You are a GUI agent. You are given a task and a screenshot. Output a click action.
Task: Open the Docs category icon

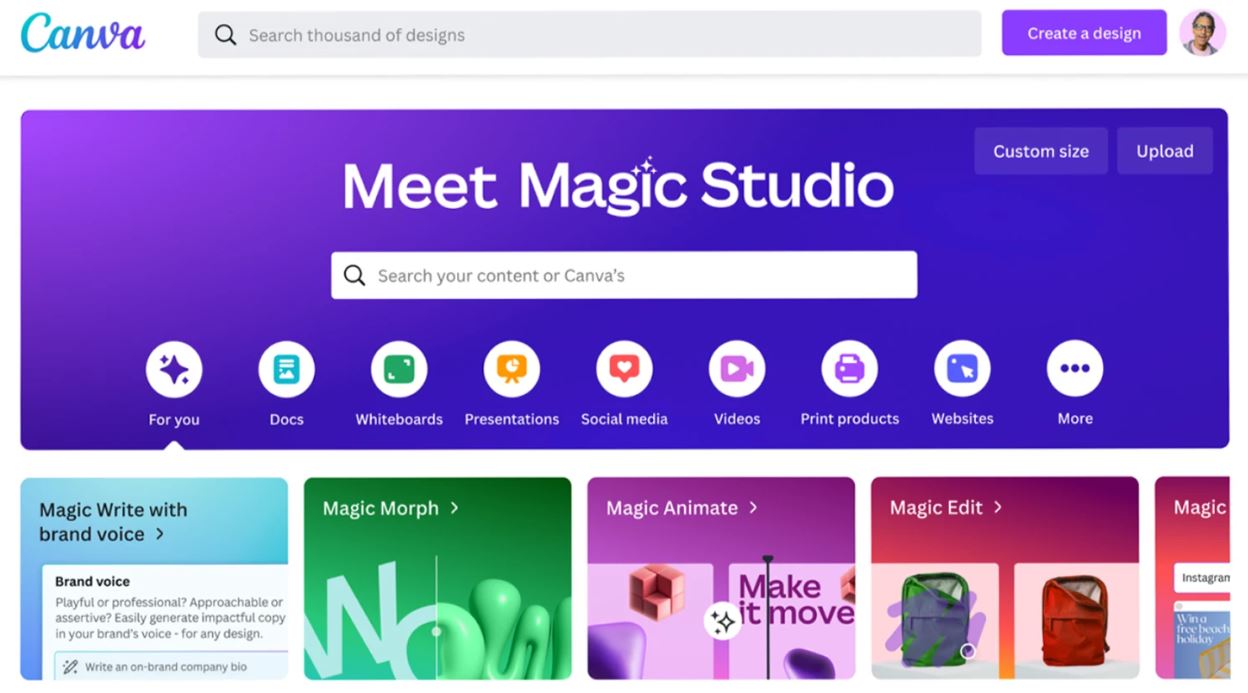[286, 369]
